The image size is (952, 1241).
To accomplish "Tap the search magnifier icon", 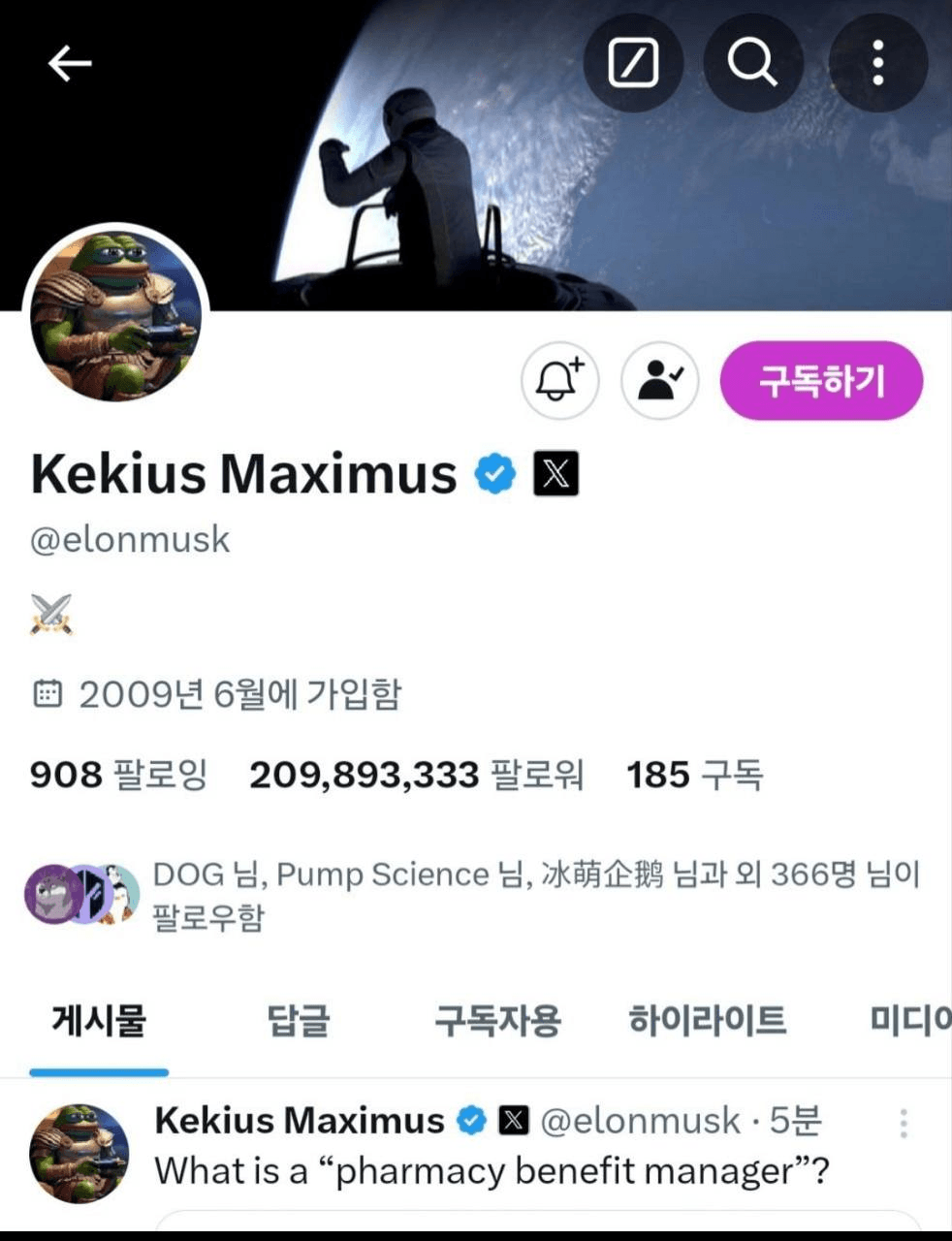I will tap(752, 63).
